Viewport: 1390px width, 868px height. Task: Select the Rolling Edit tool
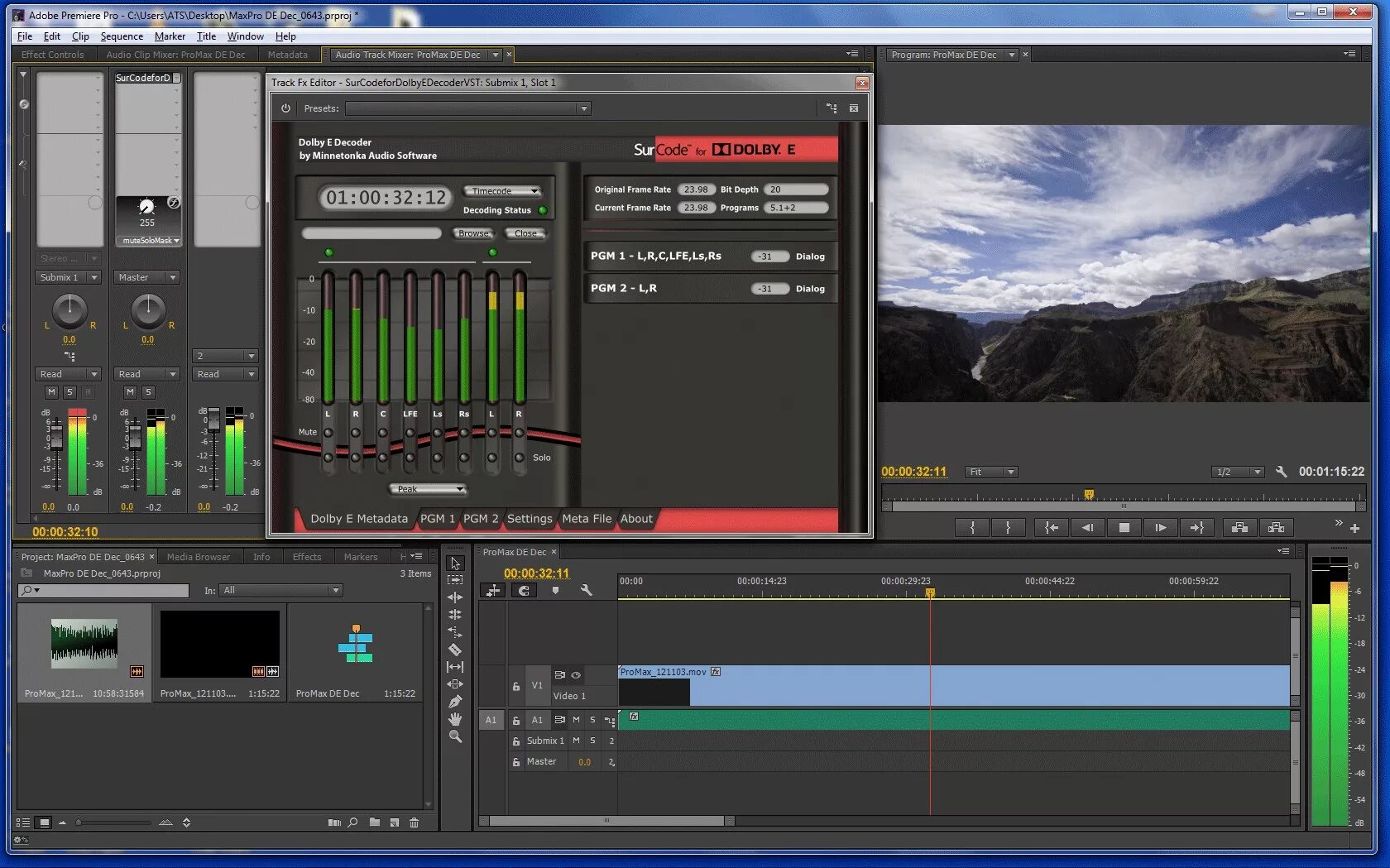coord(455,615)
